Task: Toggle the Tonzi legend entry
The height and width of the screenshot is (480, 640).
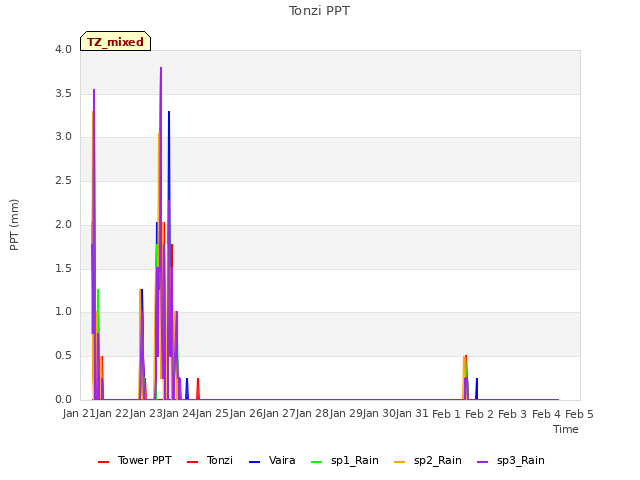Action: click(210, 461)
